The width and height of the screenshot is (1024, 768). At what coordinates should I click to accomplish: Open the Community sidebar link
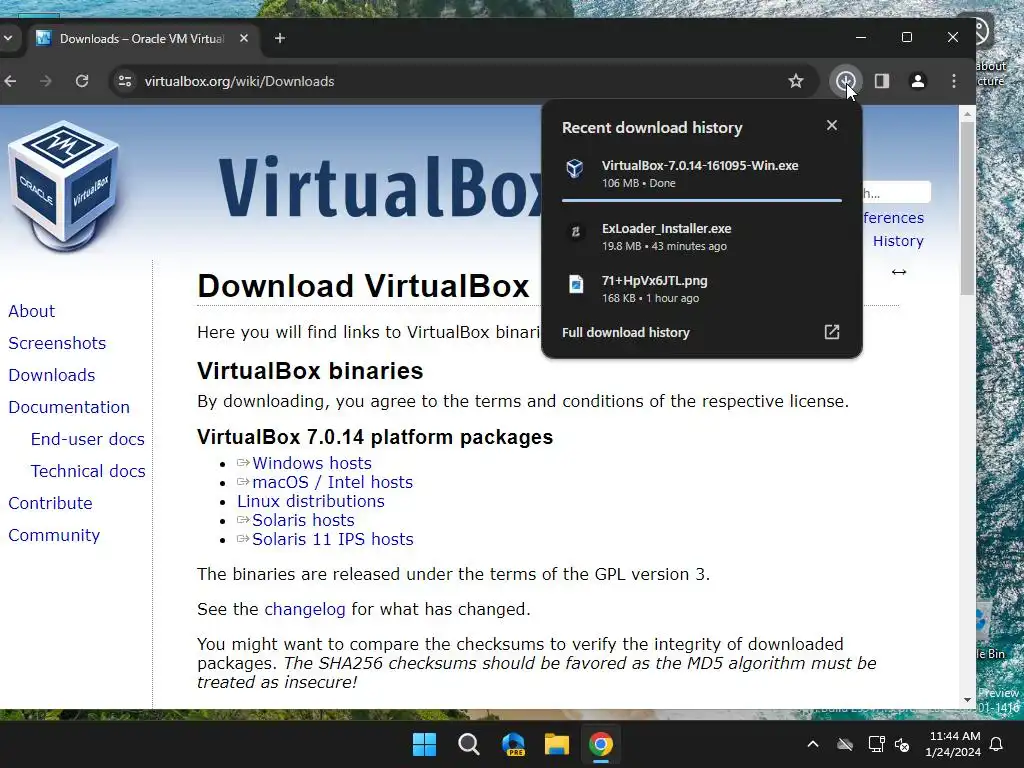(54, 535)
